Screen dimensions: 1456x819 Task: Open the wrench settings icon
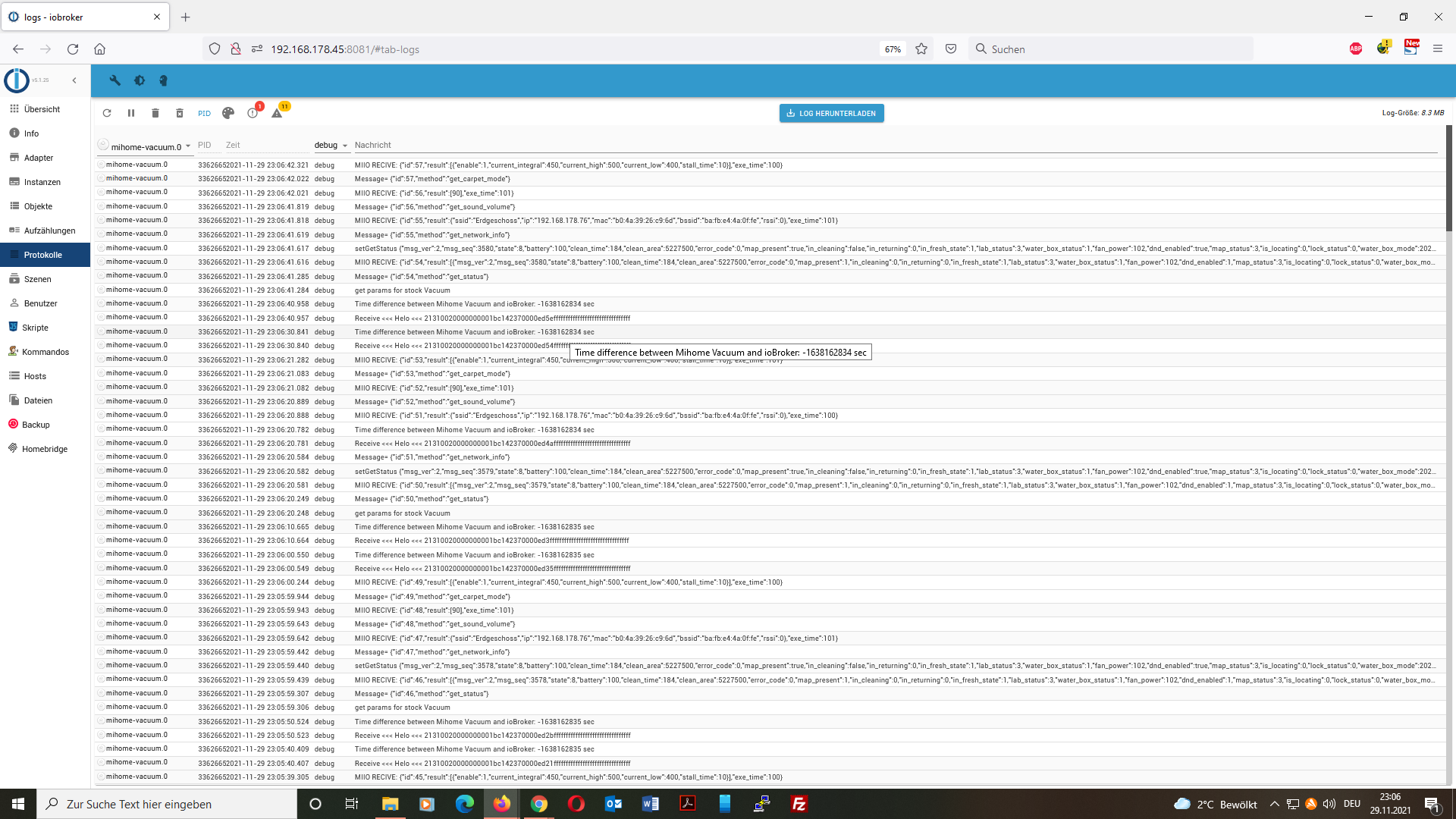coord(115,80)
